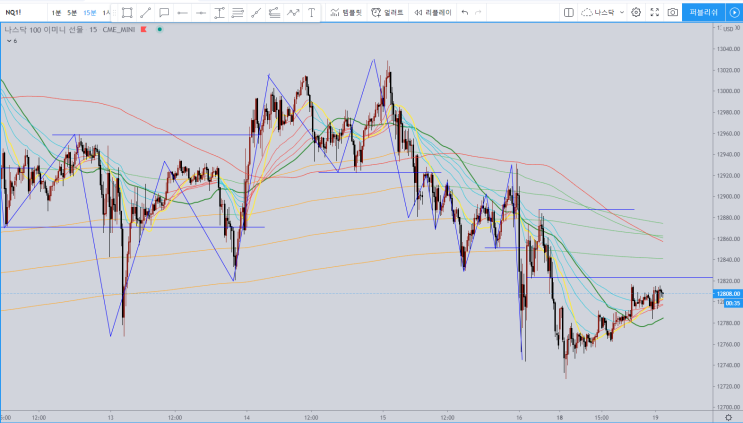Image resolution: width=743 pixels, height=423 pixels.
Task: Select the Trend Line drawing tool
Action: [x=145, y=13]
